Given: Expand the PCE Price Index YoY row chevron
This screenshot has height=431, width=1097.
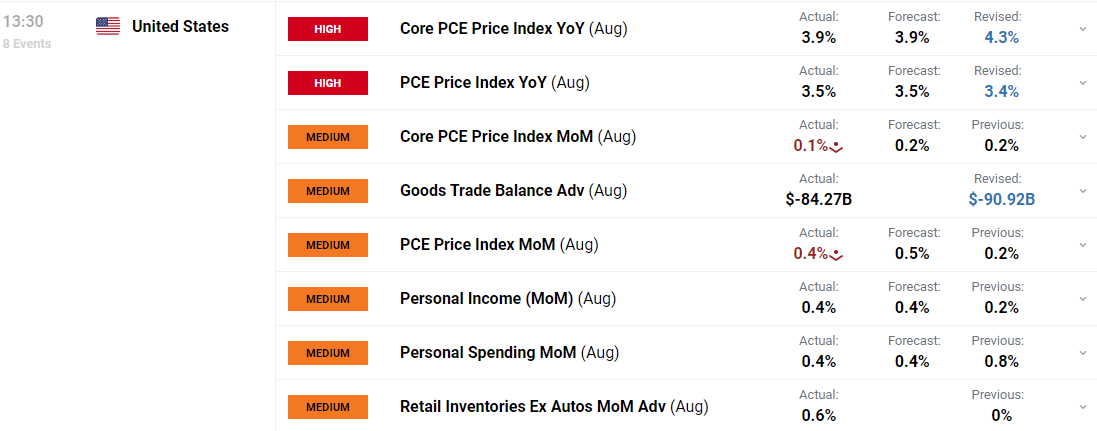Looking at the screenshot, I should (x=1082, y=83).
